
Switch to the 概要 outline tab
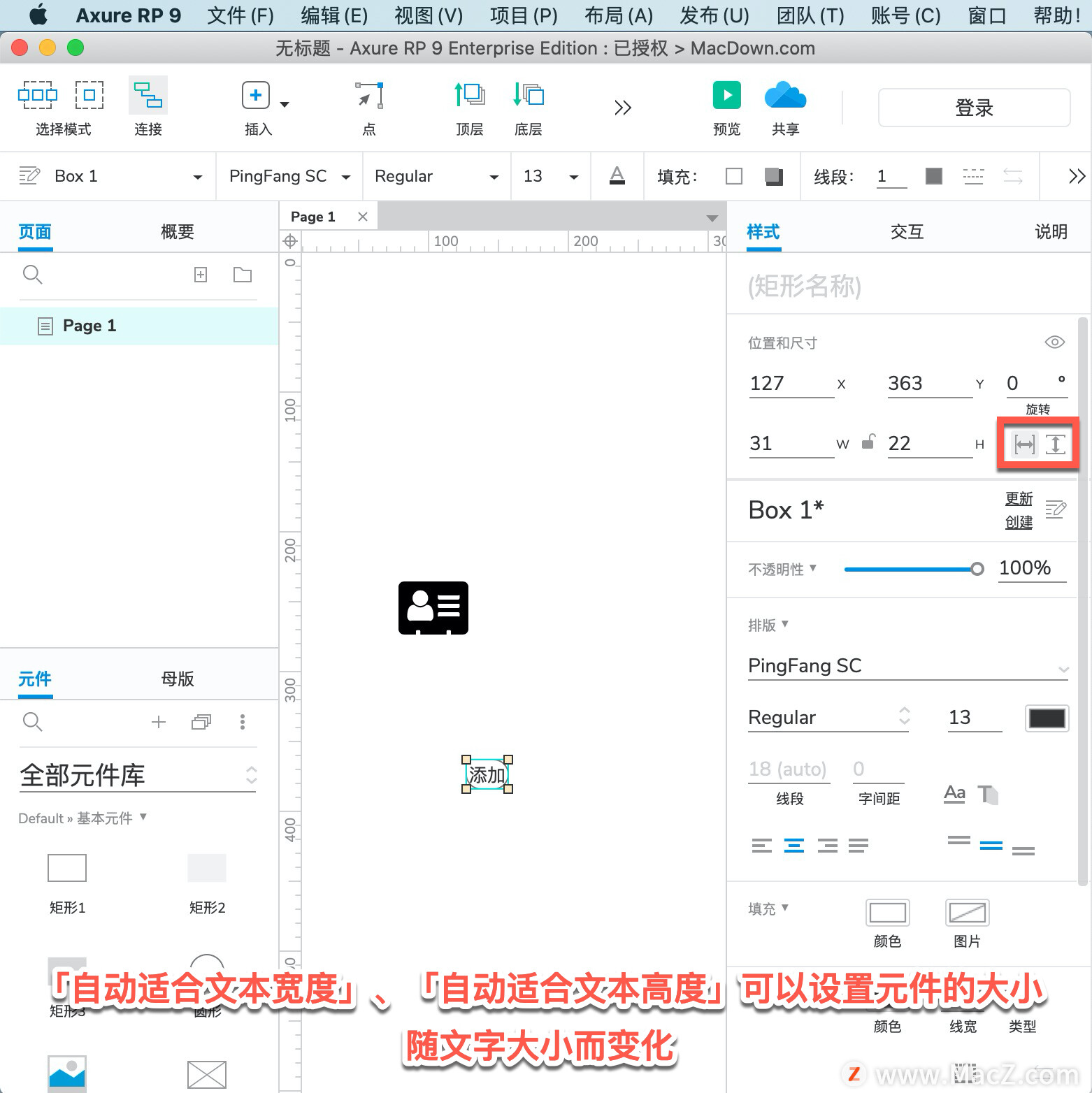[178, 231]
